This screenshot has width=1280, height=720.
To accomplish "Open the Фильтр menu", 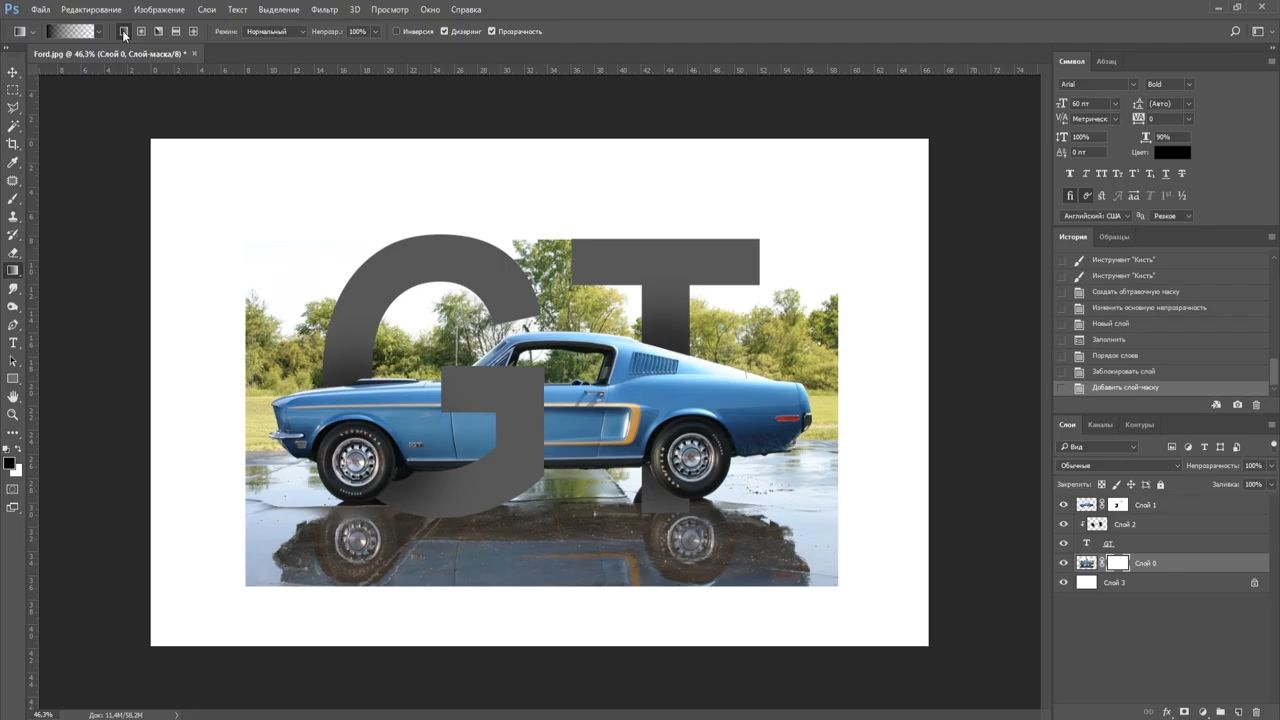I will 324,9.
